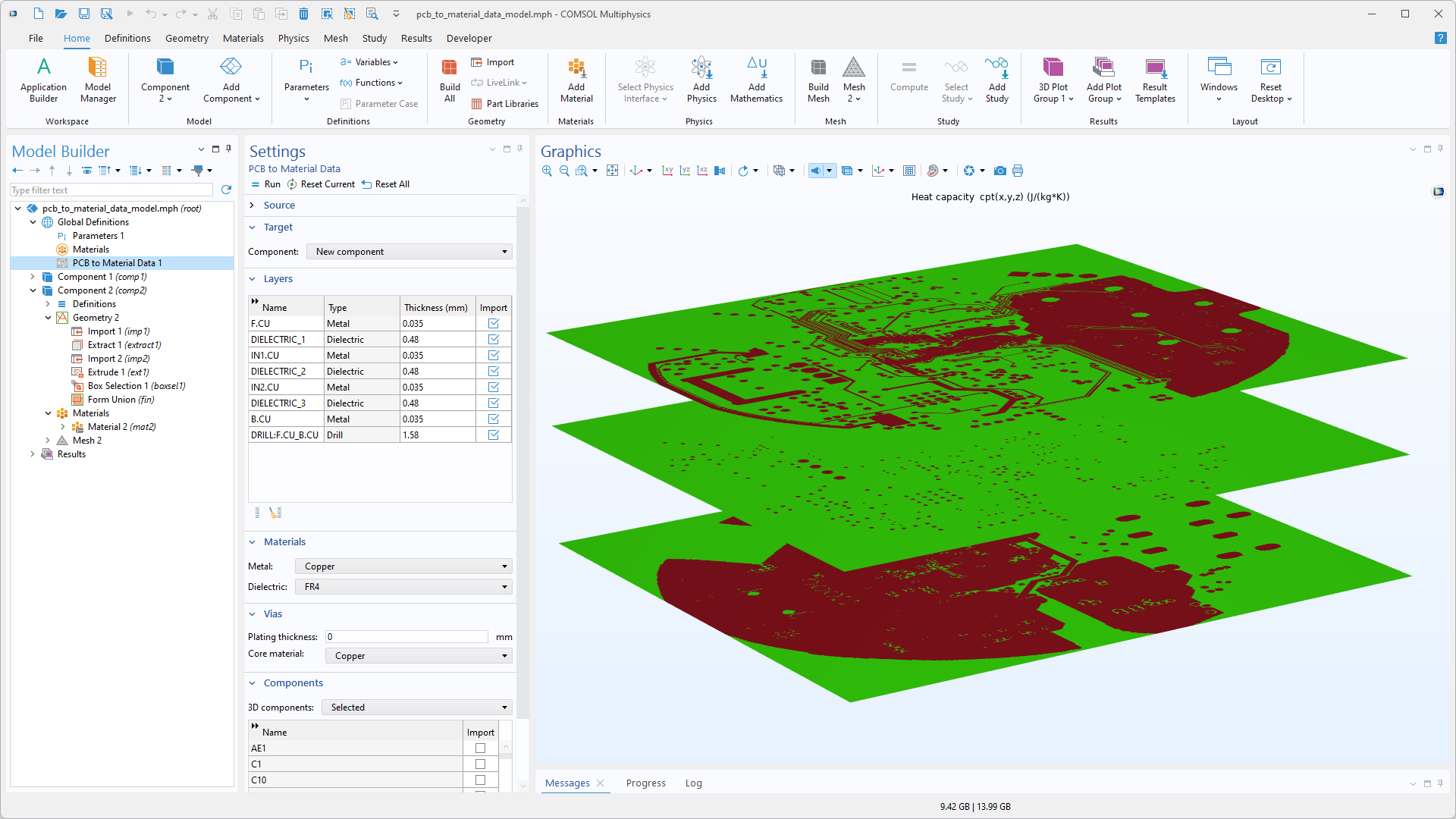Enable import for component AE1
This screenshot has width=1456, height=819.
tap(480, 748)
